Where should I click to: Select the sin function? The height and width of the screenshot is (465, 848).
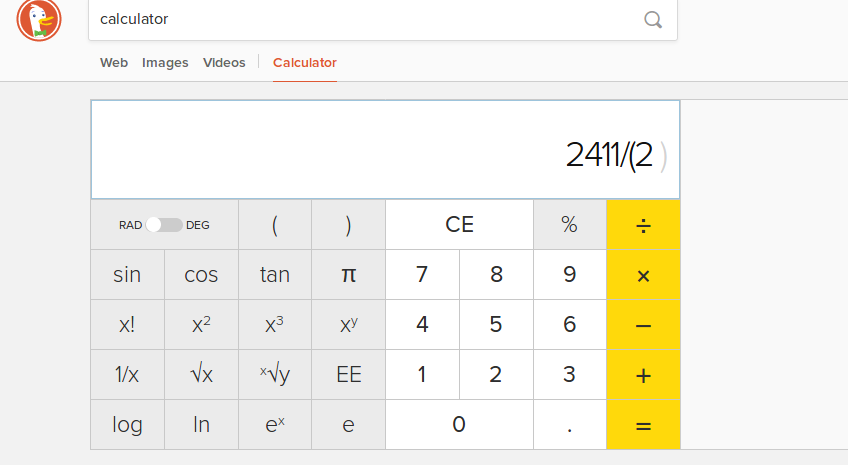coord(127,275)
